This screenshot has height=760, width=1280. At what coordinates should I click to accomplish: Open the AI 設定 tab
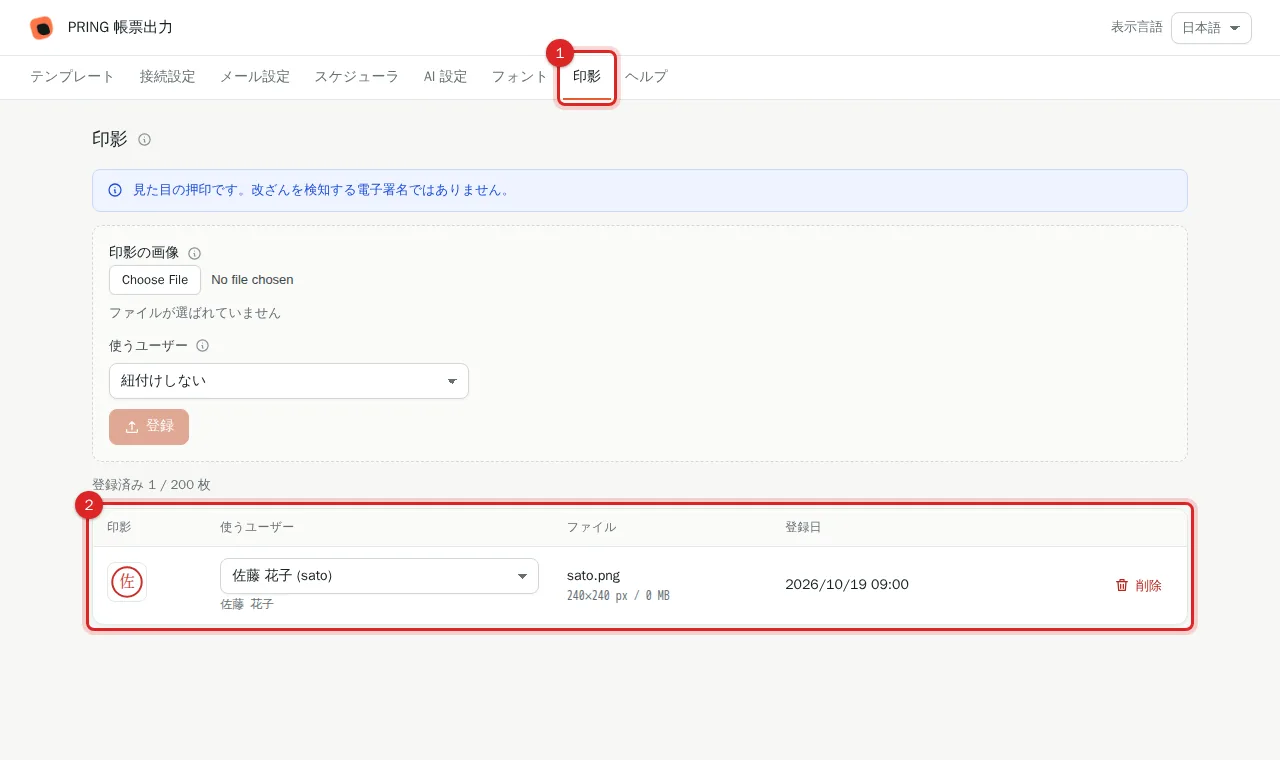[445, 77]
